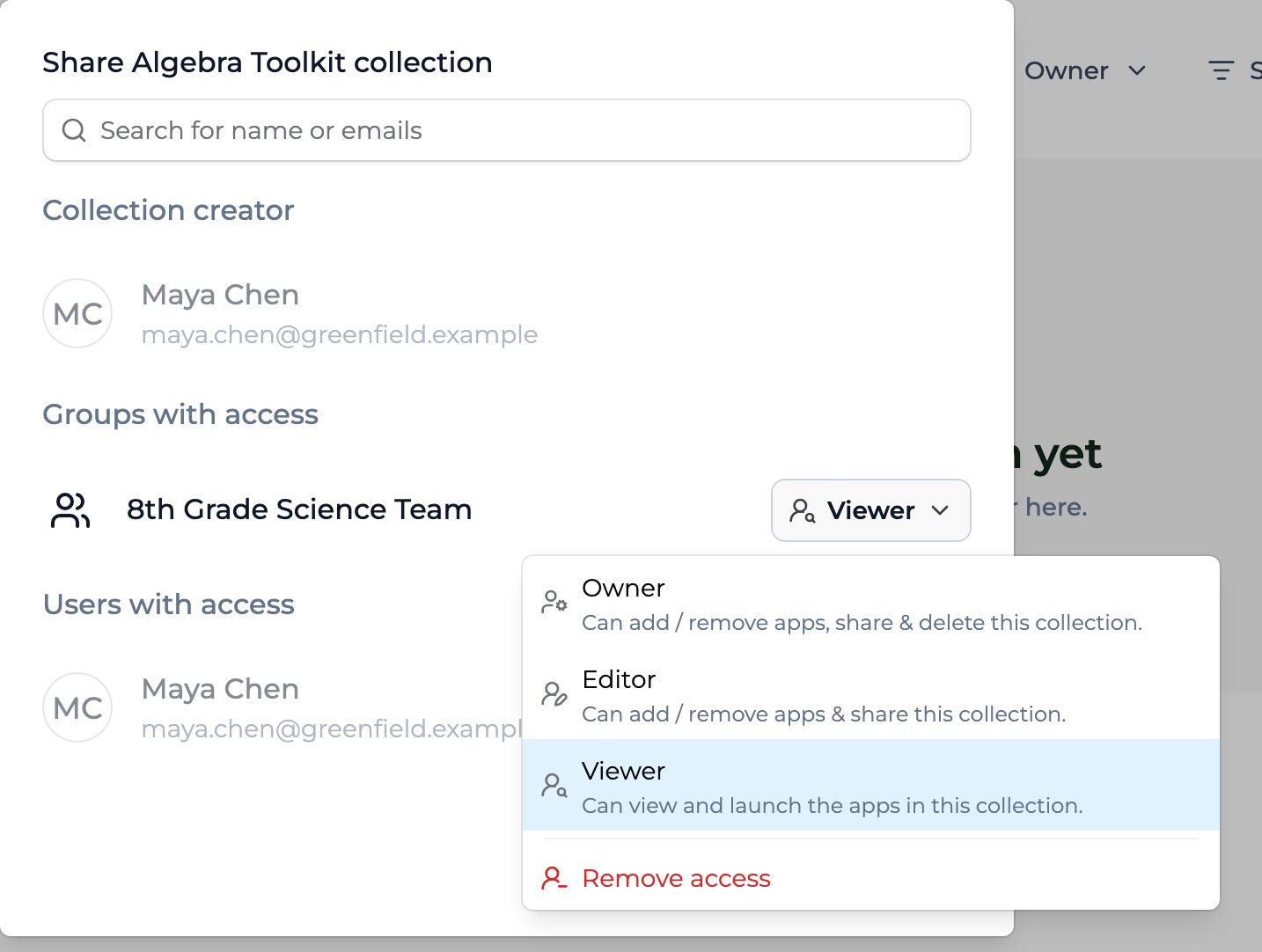The height and width of the screenshot is (952, 1262).
Task: Click the filter lines icon in background page
Action: point(1221,70)
